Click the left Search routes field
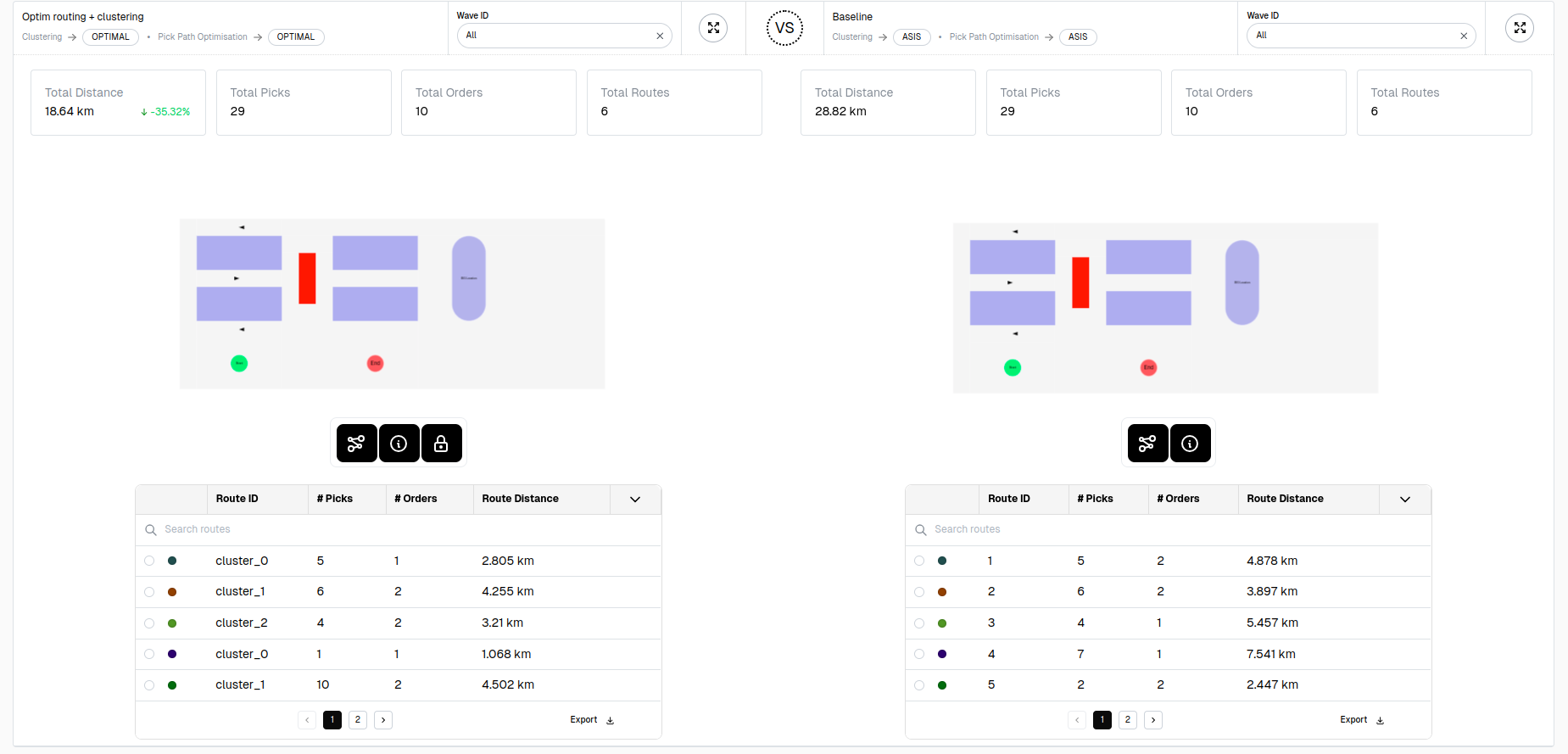1568x754 pixels. tap(399, 529)
